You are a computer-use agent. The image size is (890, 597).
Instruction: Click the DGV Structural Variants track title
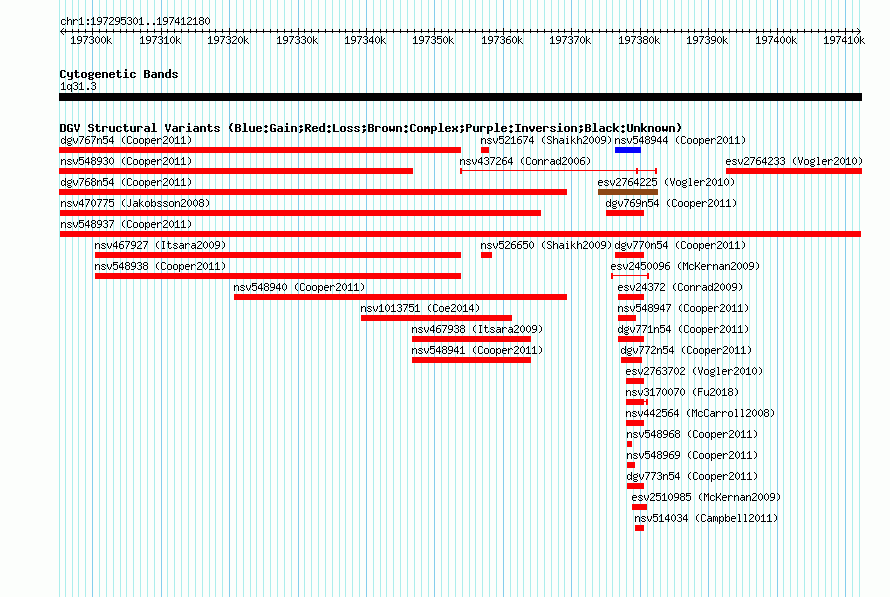click(x=371, y=128)
